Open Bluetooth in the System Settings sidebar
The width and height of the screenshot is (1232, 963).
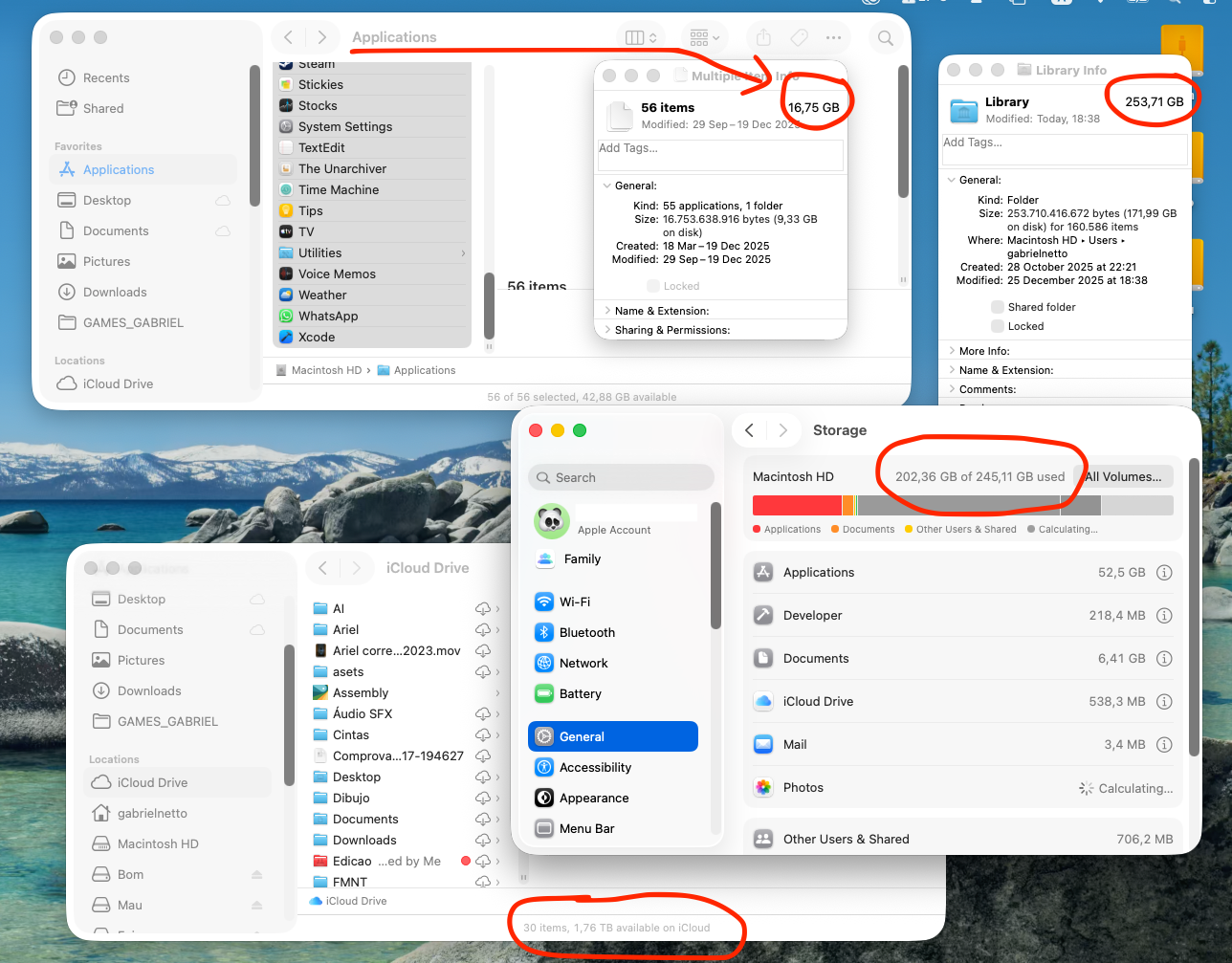(x=613, y=632)
